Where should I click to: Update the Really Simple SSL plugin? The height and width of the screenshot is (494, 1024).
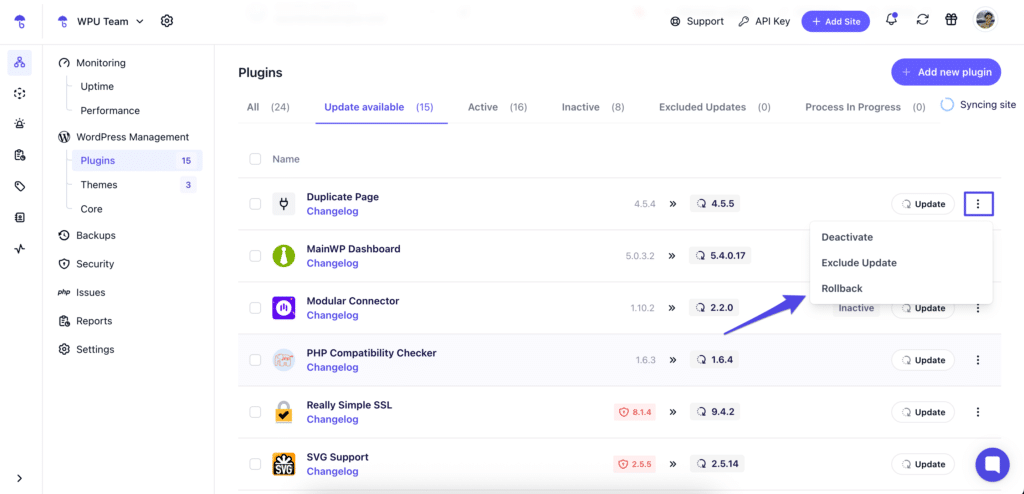coord(923,412)
